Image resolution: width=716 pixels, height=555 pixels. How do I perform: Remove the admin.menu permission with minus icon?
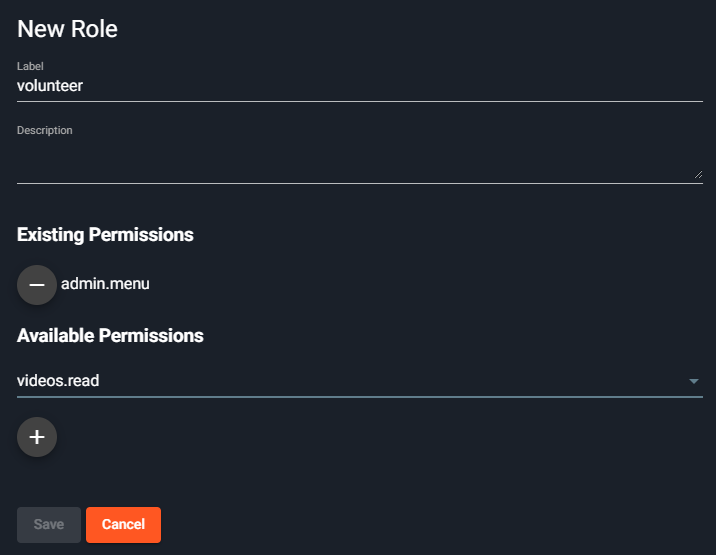coord(37,285)
